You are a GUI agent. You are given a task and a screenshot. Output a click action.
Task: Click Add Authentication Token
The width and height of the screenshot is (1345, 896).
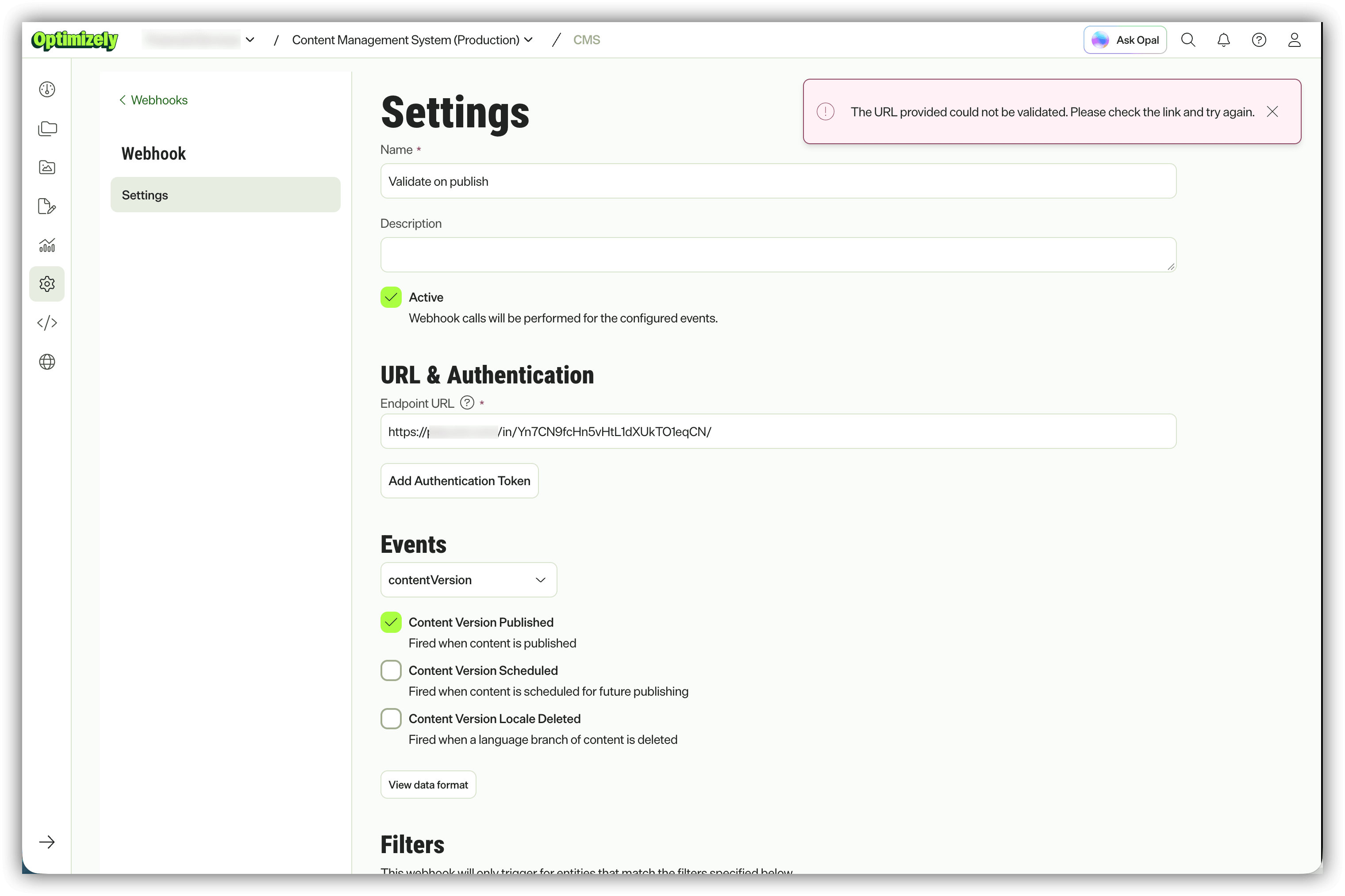[460, 481]
